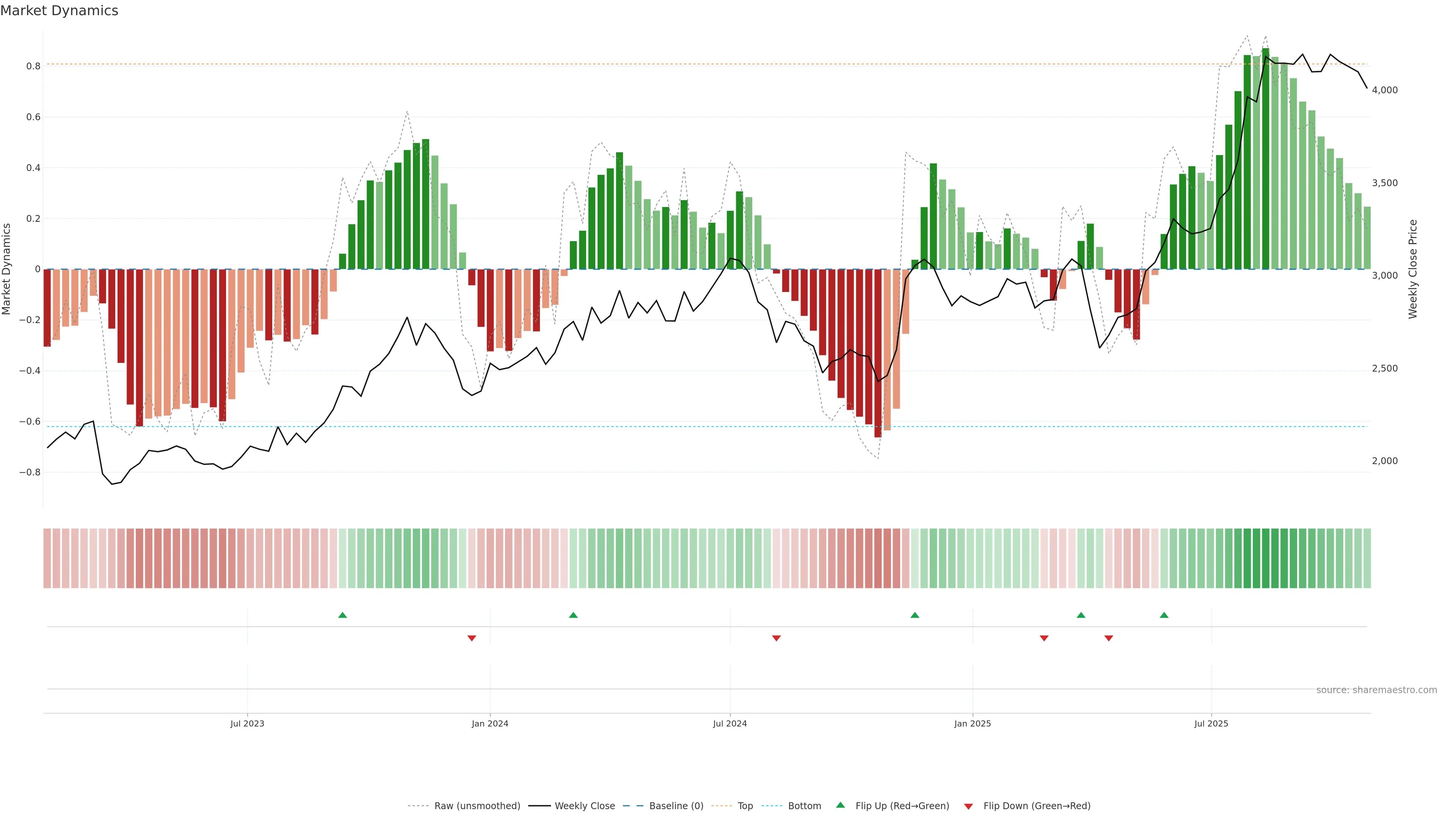Viewport: 1456px width, 819px height.
Task: Click the Flip Up green triangle legend icon
Action: pos(840,805)
